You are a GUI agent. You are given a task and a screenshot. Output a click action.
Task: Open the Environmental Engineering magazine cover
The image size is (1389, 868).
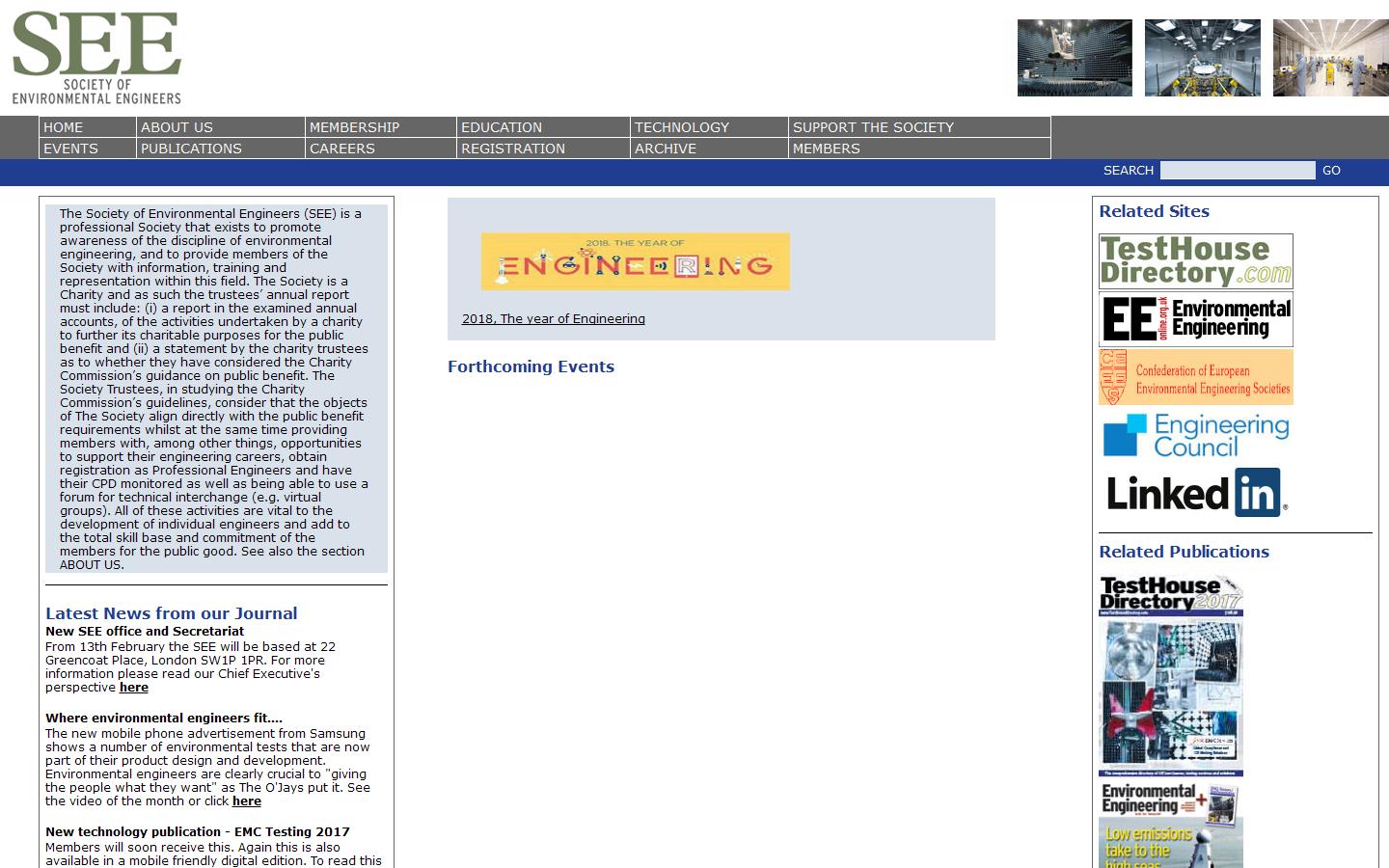[1170, 826]
